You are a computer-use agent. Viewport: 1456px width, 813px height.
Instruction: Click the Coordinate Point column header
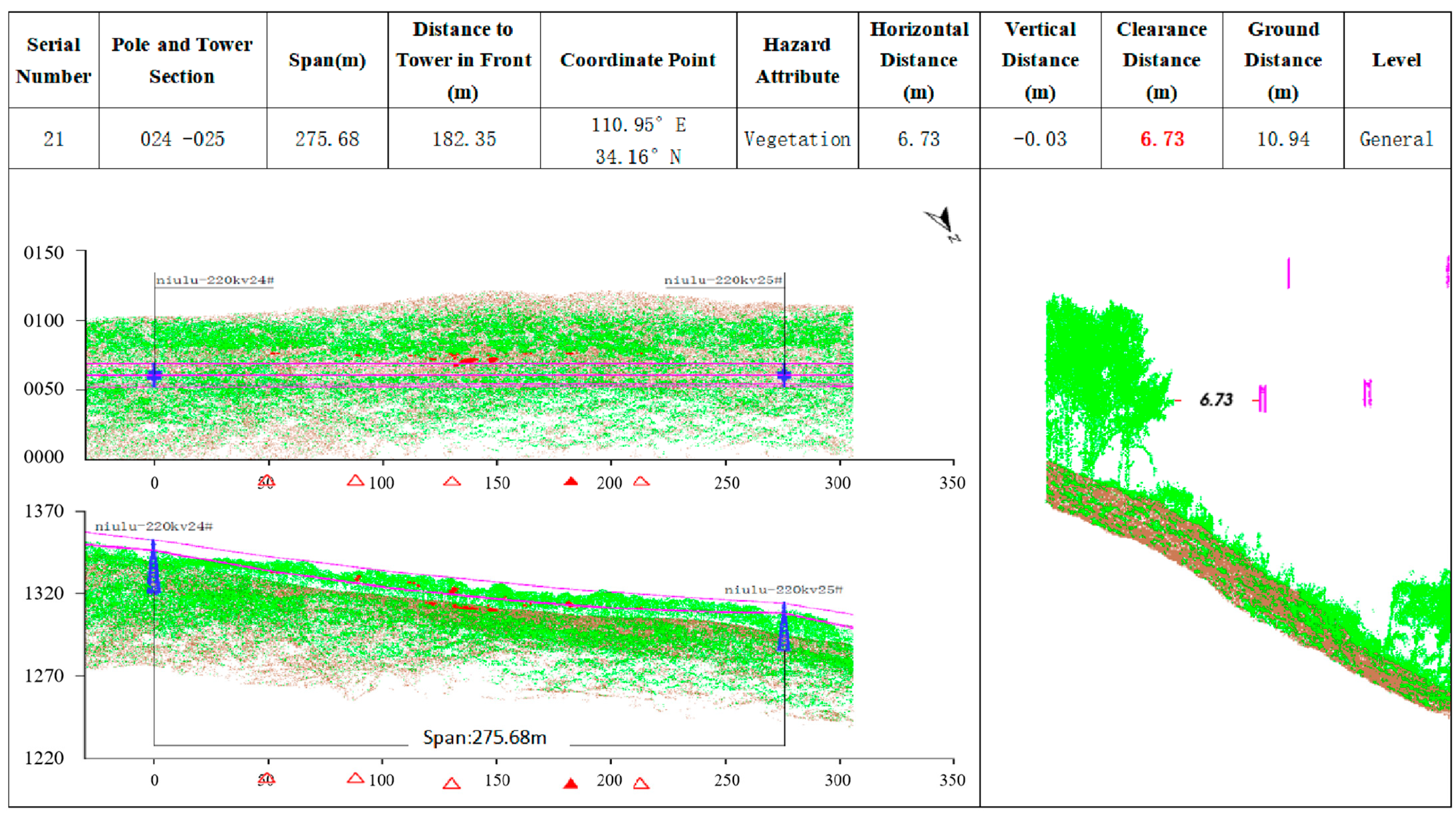coord(638,60)
